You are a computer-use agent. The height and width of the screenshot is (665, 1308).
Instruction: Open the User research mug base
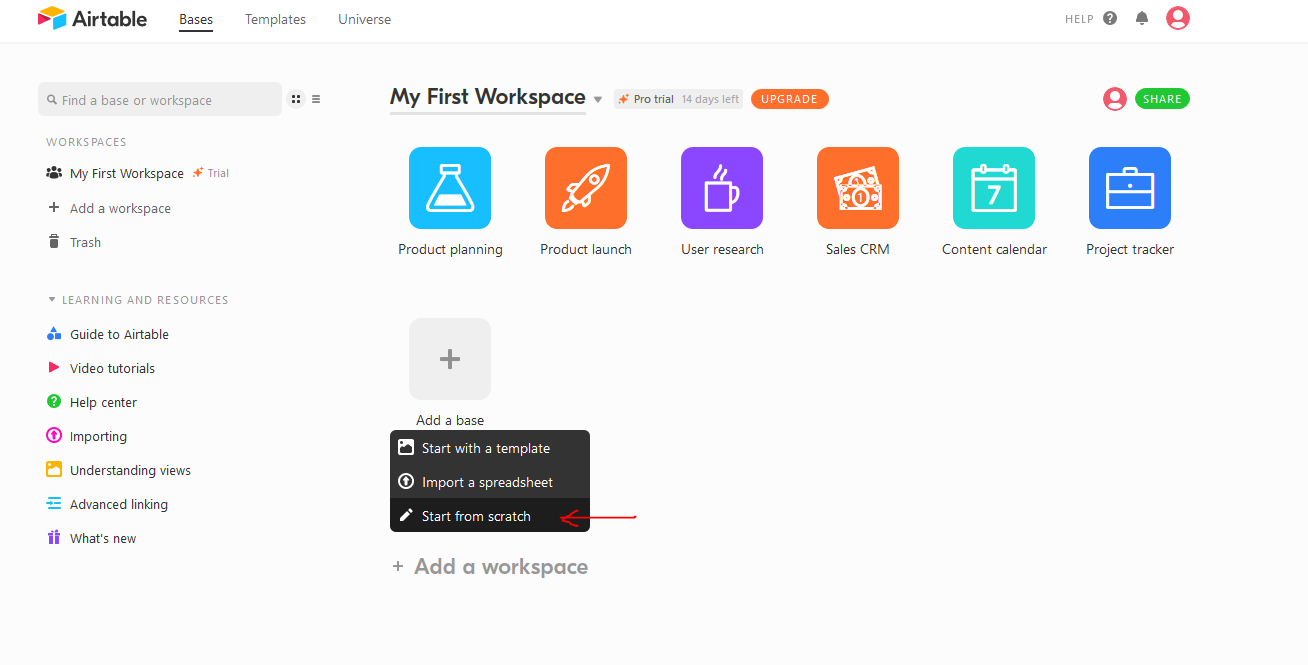pyautogui.click(x=722, y=188)
